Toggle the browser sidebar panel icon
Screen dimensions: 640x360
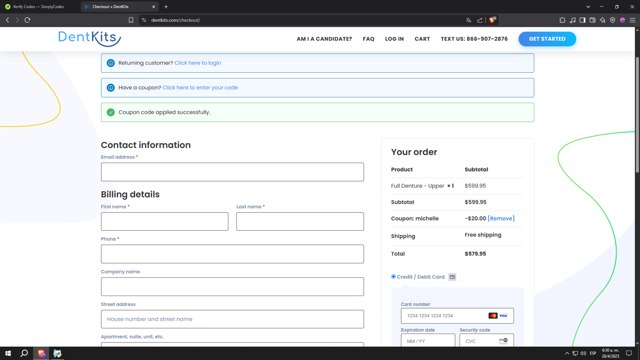pyautogui.click(x=582, y=20)
